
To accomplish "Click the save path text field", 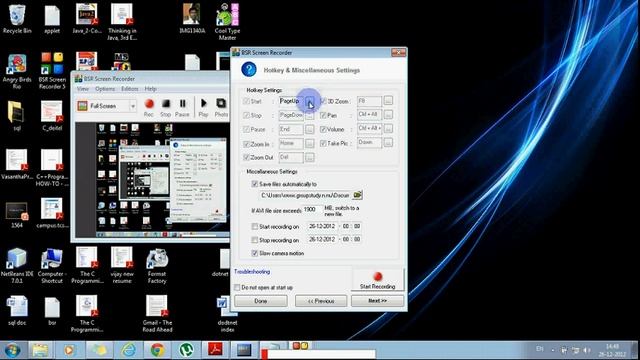I will pos(305,196).
